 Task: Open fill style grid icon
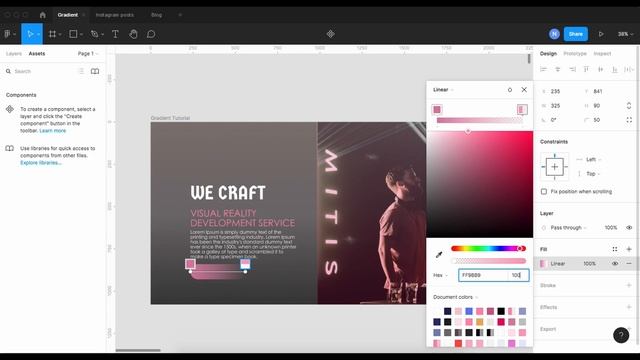[615, 249]
